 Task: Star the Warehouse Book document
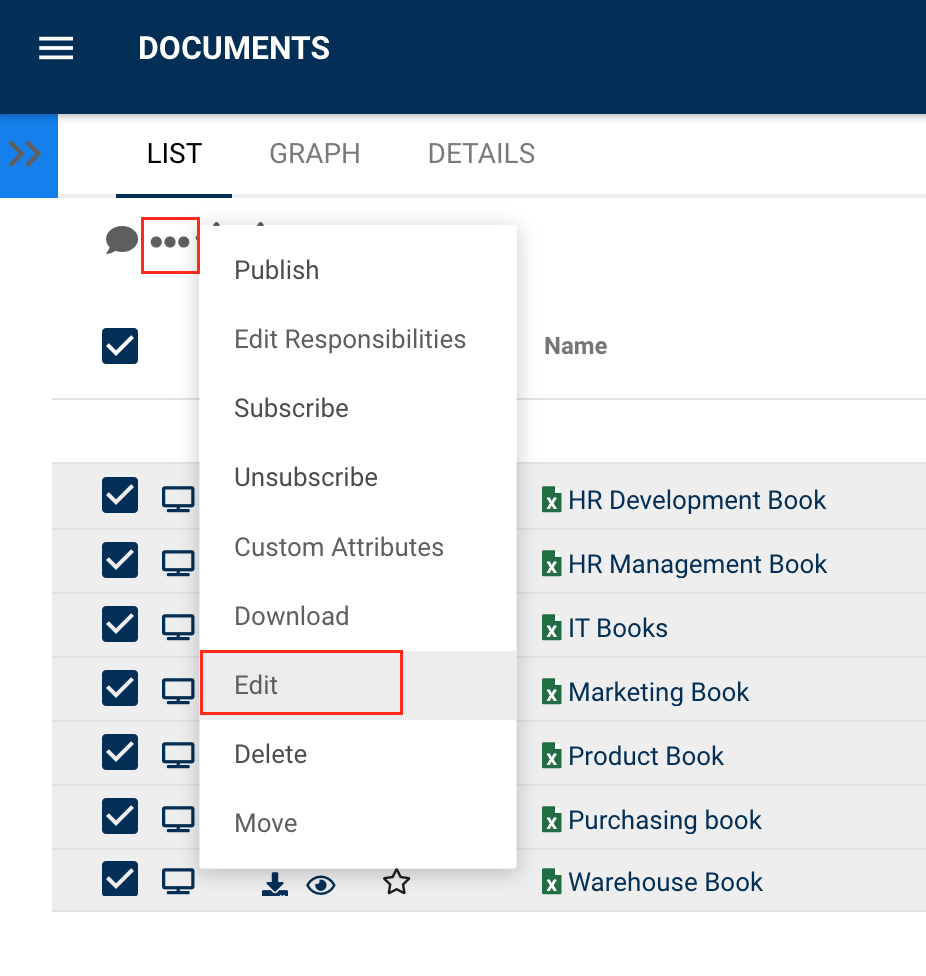397,883
